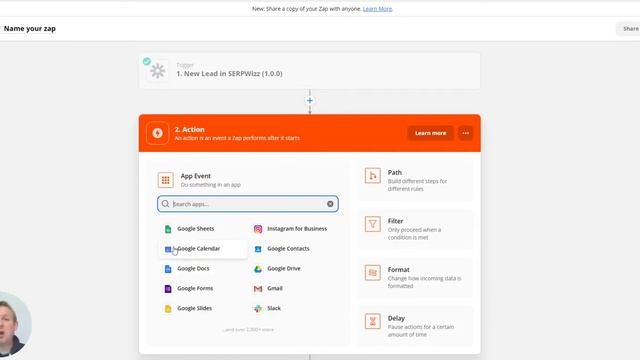Click the Share button
This screenshot has height=360, width=640.
click(x=629, y=29)
